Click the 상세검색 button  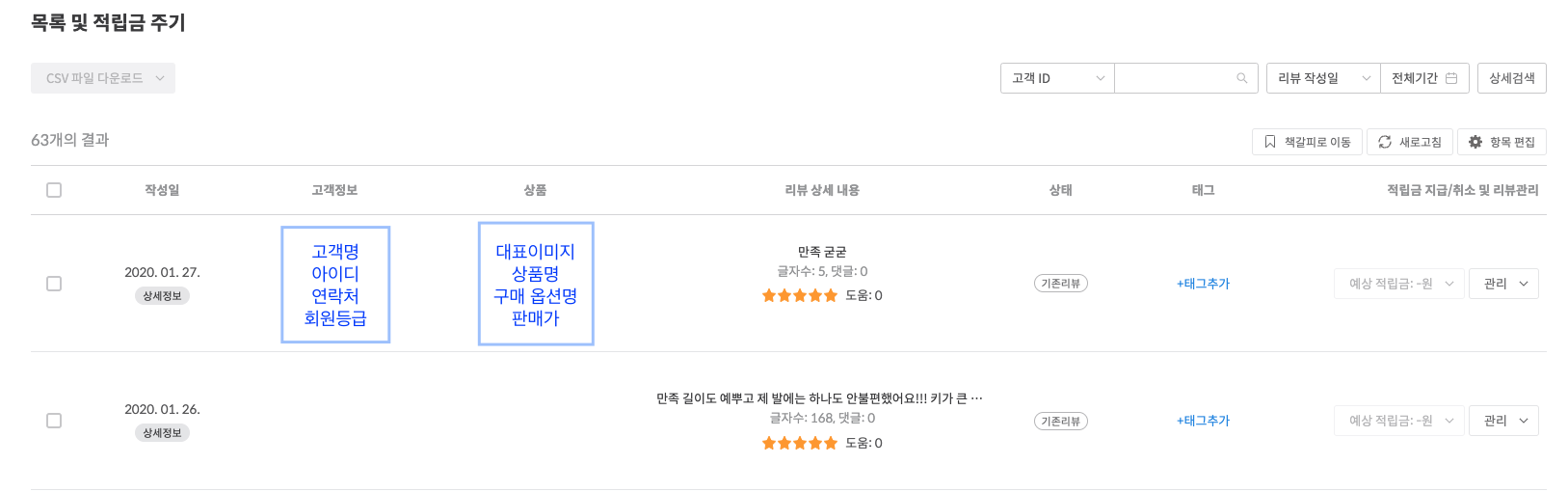point(1511,78)
